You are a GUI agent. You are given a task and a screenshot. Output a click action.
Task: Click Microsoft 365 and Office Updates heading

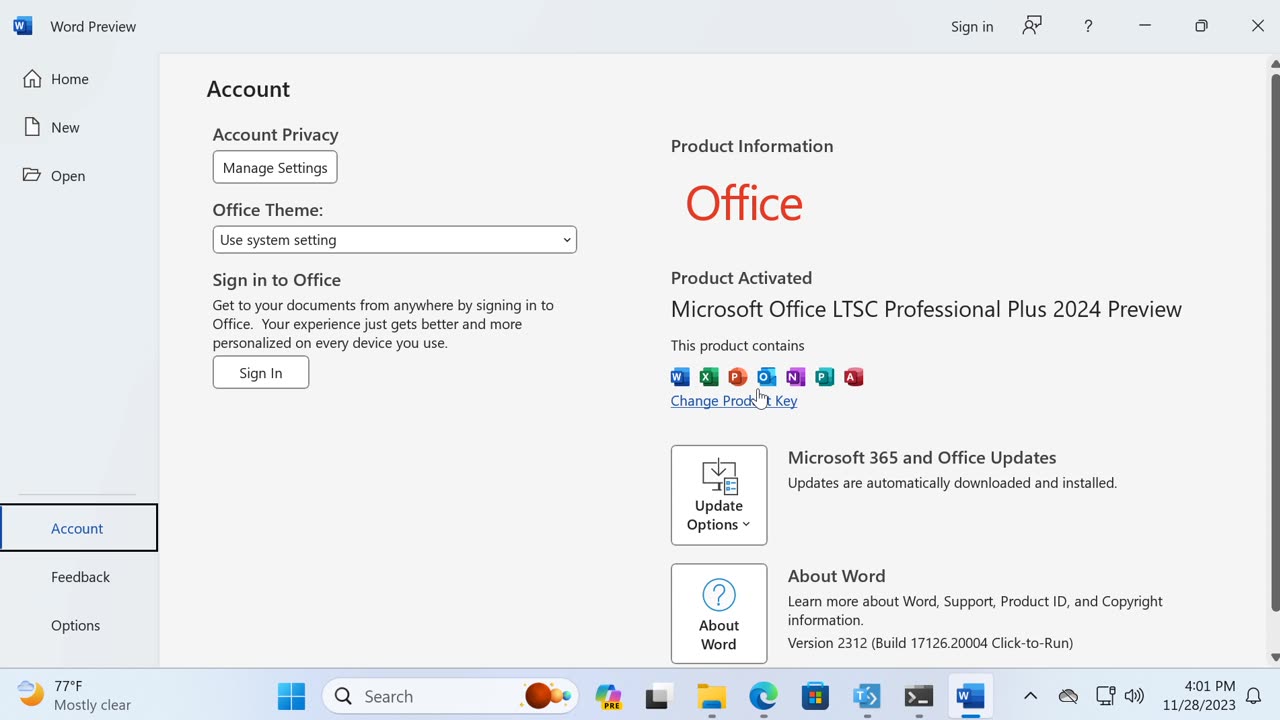coord(922,457)
